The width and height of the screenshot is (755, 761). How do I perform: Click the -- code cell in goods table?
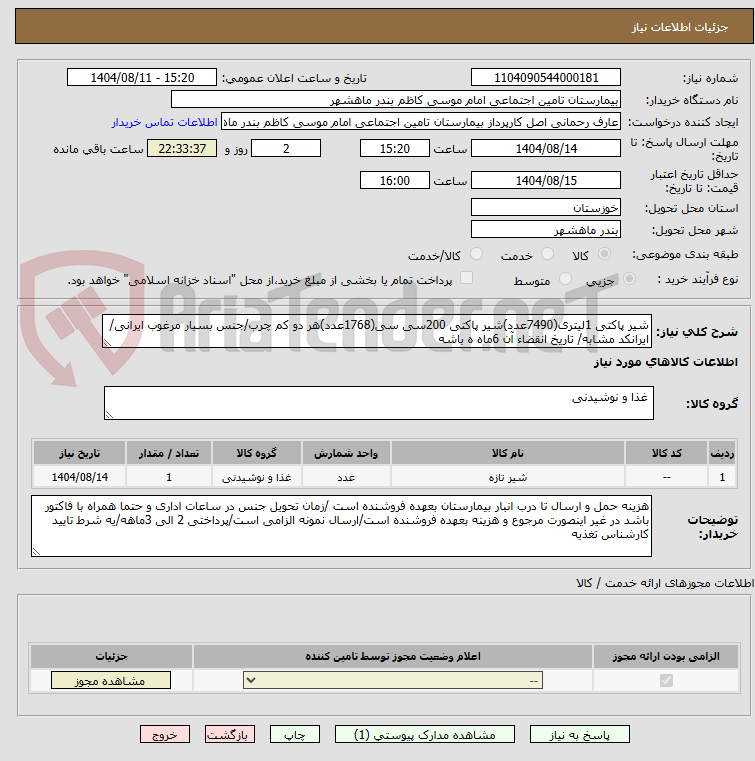pos(666,477)
